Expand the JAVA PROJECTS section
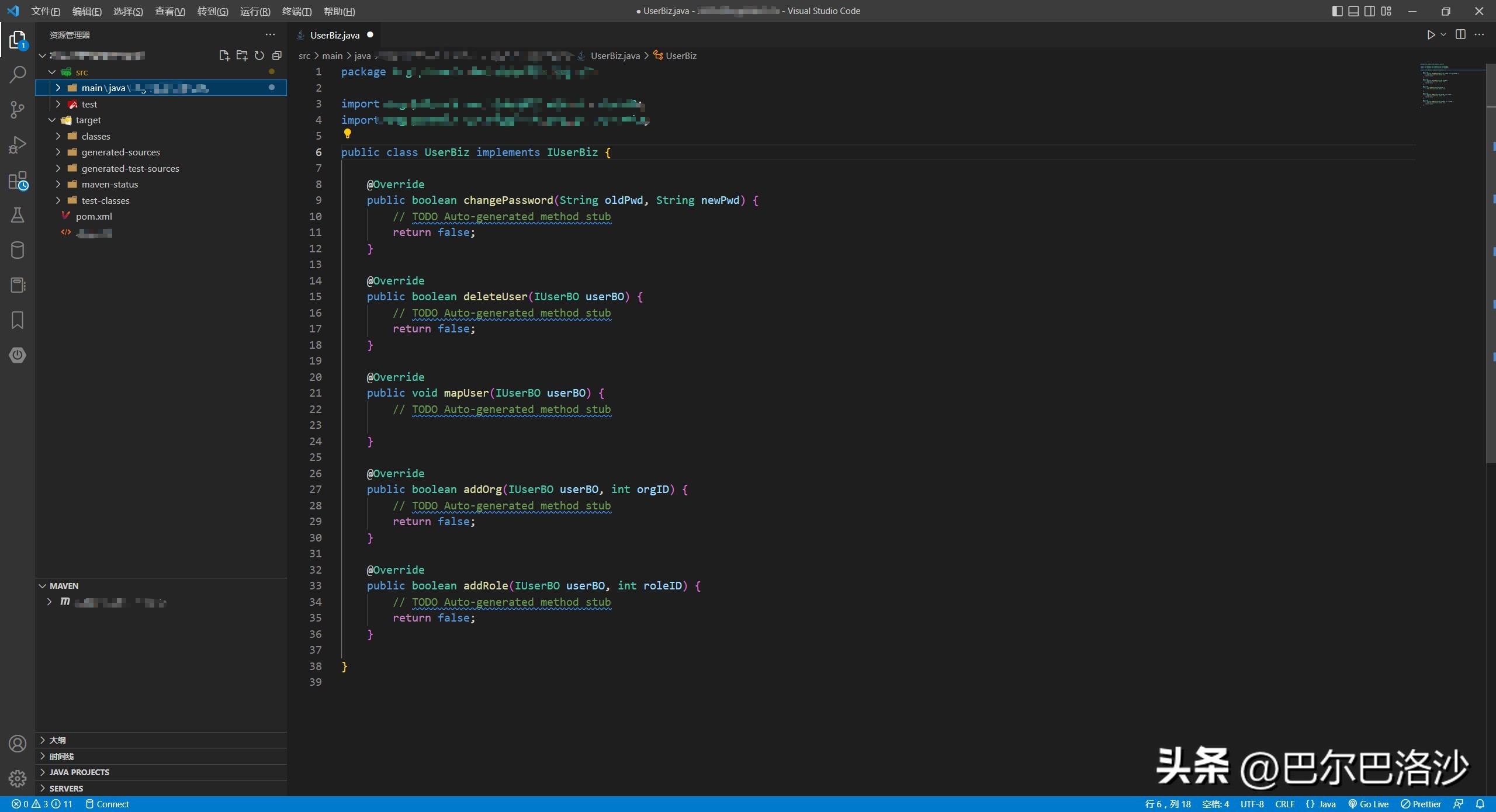Screen dimensions: 1496x812 tap(161, 772)
